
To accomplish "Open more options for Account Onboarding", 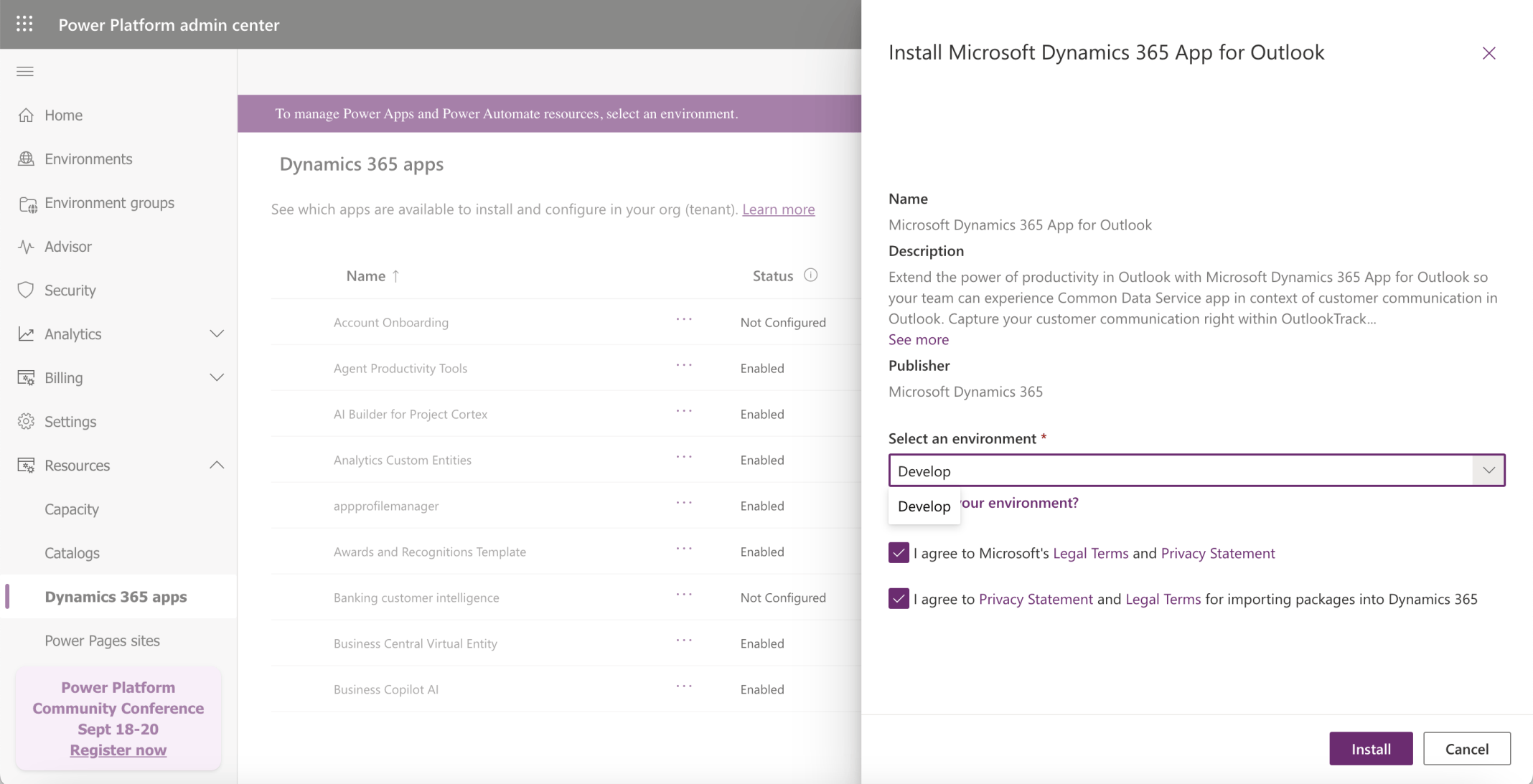I will point(684,319).
